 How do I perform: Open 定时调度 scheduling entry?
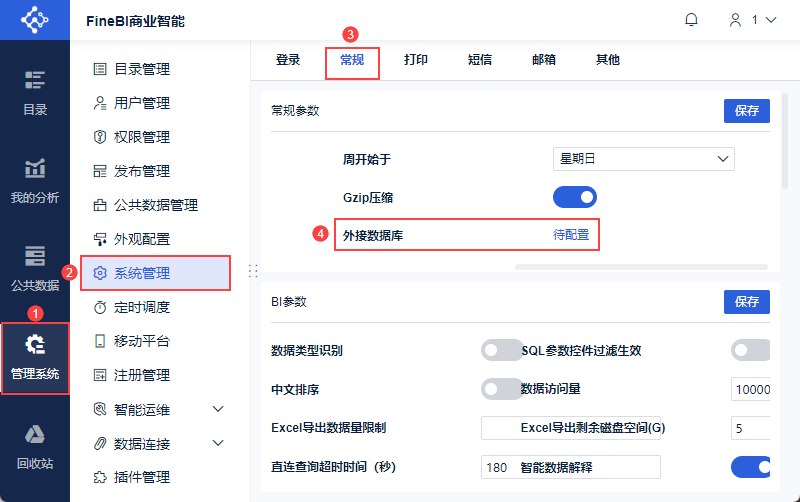tap(141, 307)
